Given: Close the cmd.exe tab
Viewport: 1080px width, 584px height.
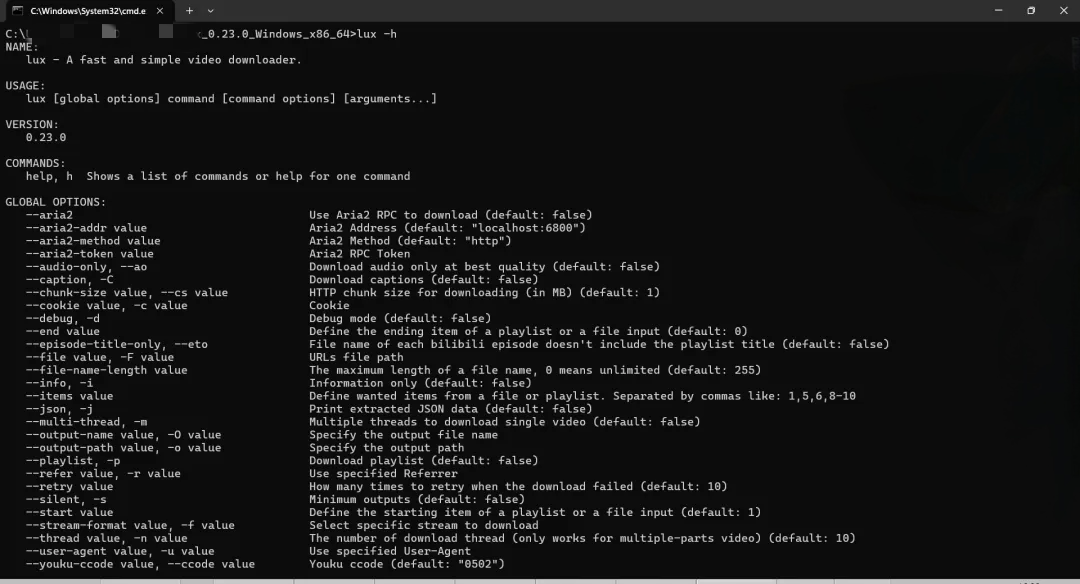Looking at the screenshot, I should (160, 10).
